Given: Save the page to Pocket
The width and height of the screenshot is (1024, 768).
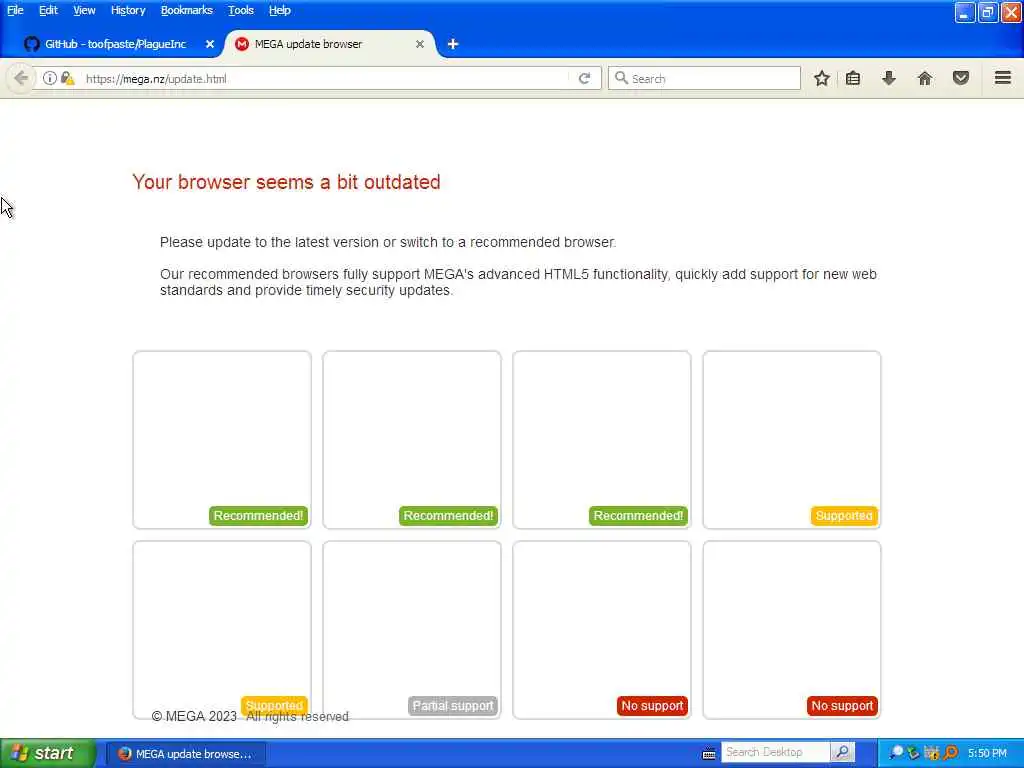Looking at the screenshot, I should coord(961,78).
